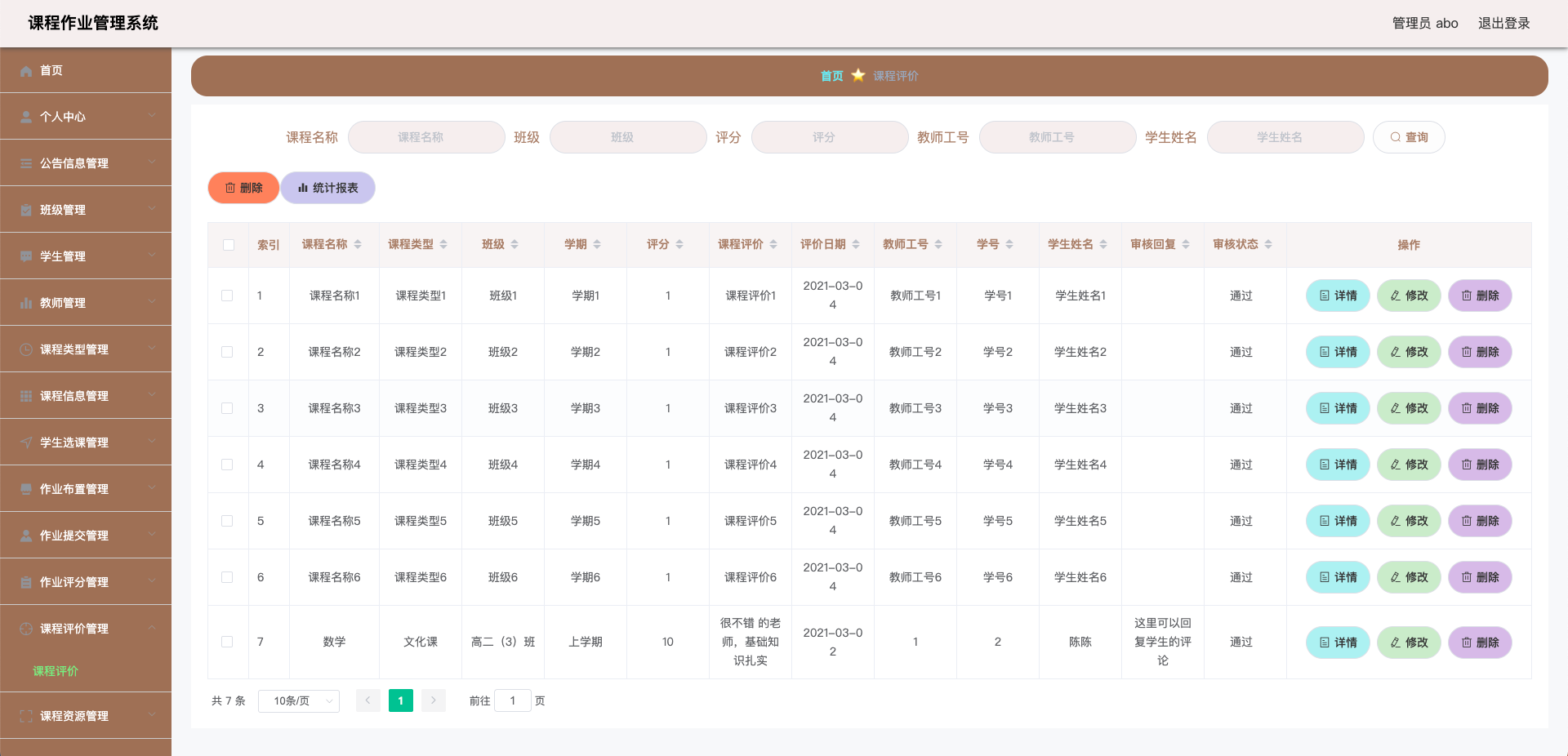The image size is (1568, 756).
Task: Expand the 作业评分管理 menu chevron
Action: tap(152, 581)
